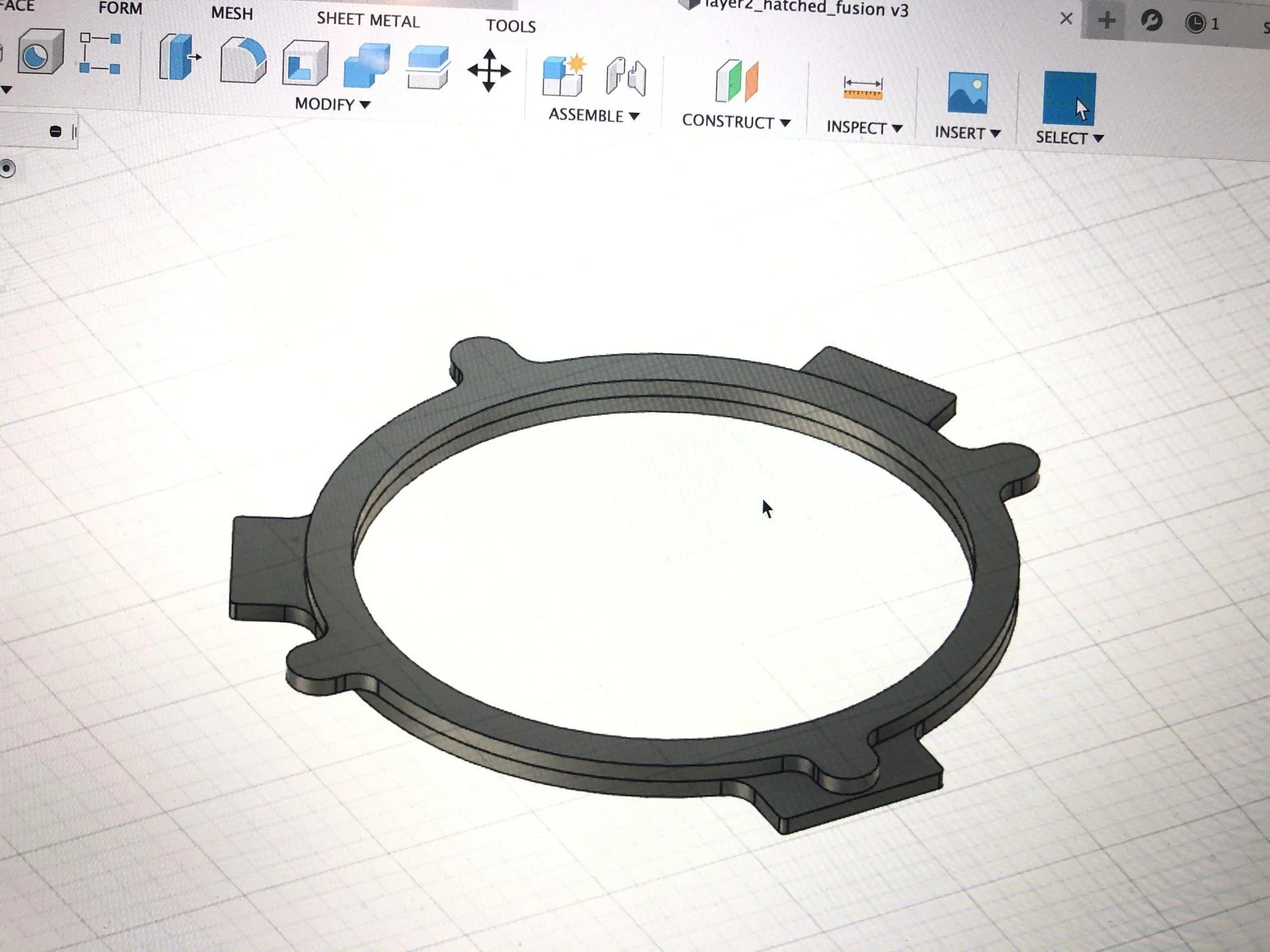Viewport: 1270px width, 952px height.
Task: Click the Insert image icon
Action: 967,93
